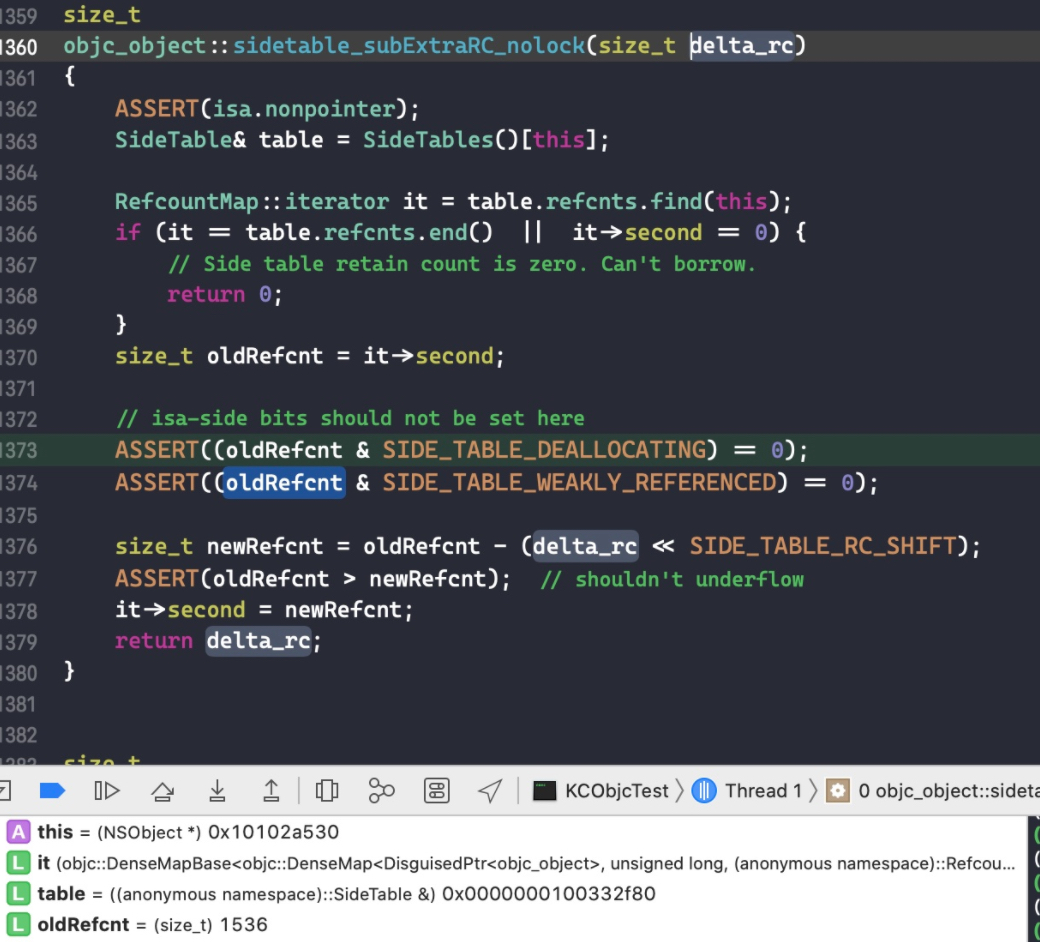This screenshot has height=942, width=1040.
Task: Click highlighted 'oldRefcnt' on line 1374
Action: [x=284, y=482]
